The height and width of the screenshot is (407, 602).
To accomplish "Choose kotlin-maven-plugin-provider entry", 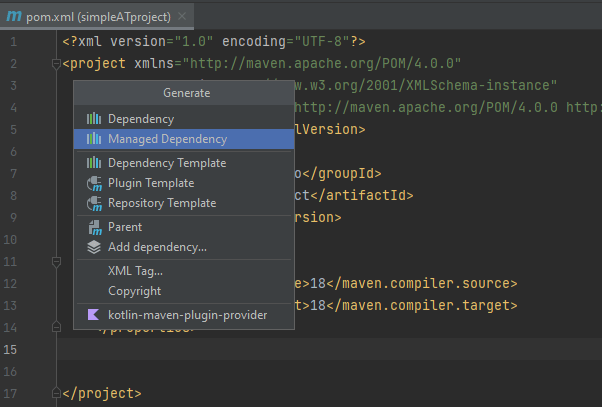I will click(184, 315).
